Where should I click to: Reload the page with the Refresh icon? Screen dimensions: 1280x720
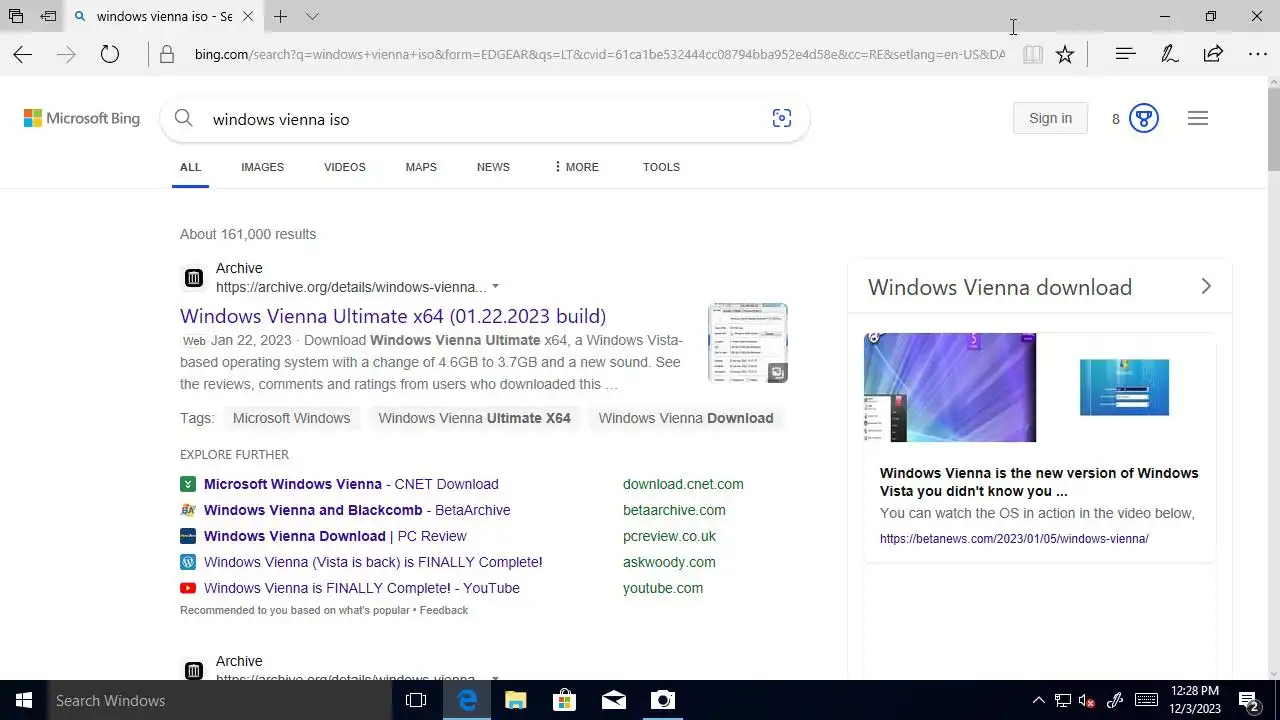110,55
